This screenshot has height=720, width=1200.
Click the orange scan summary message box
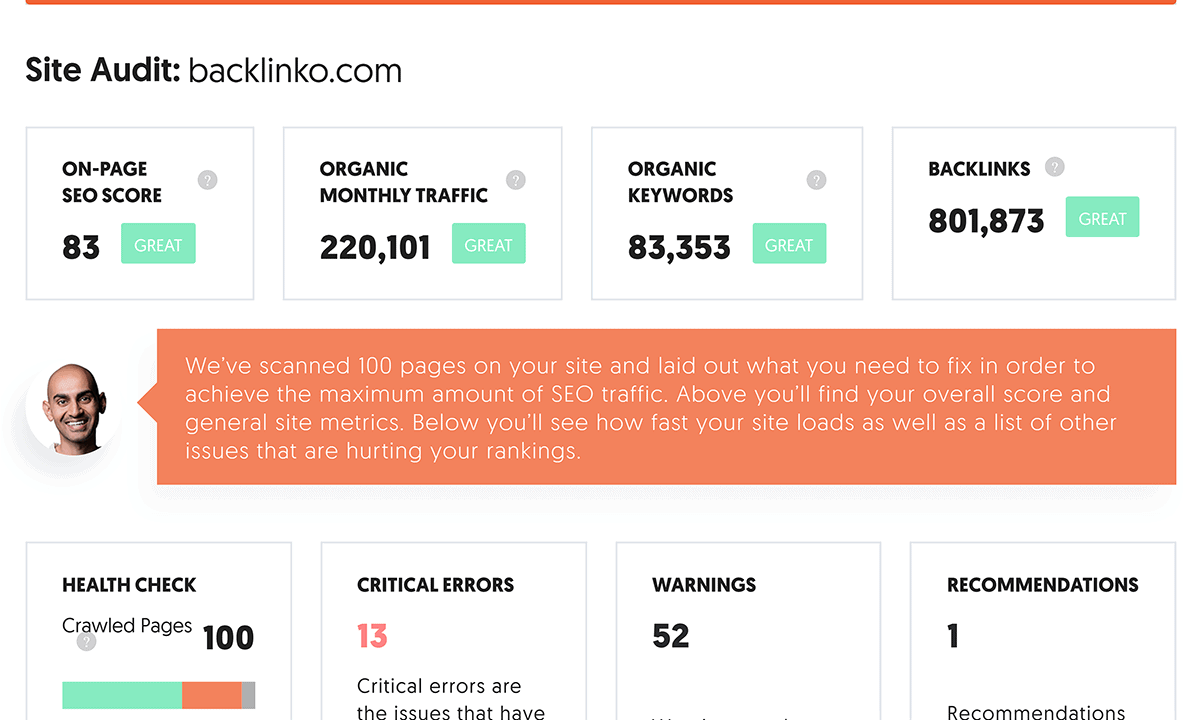click(x=665, y=407)
